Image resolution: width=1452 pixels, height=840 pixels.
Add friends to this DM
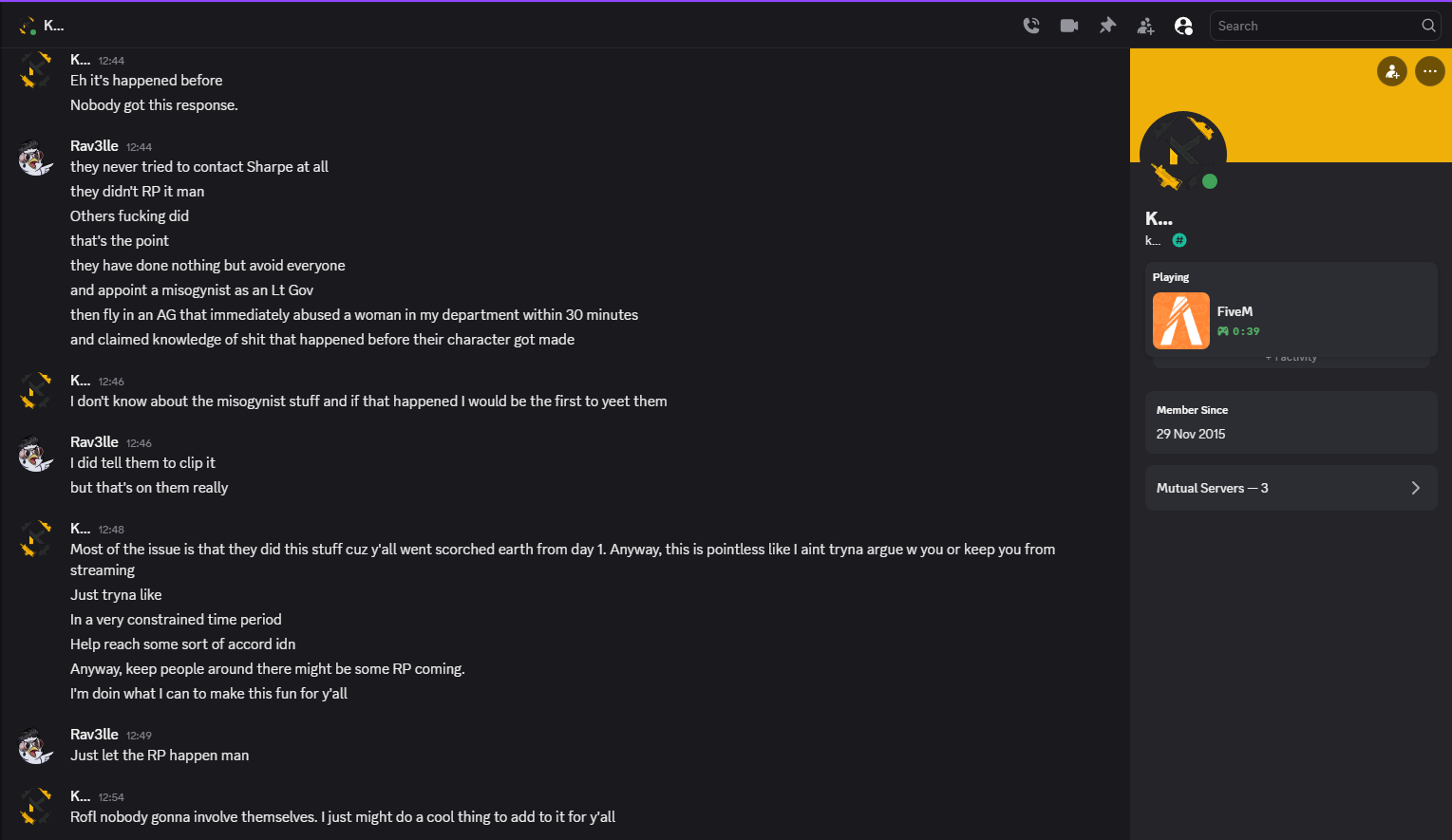click(1145, 26)
